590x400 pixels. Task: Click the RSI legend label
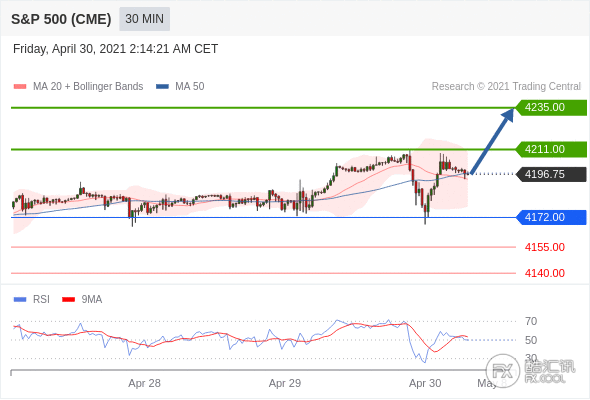pos(41,300)
